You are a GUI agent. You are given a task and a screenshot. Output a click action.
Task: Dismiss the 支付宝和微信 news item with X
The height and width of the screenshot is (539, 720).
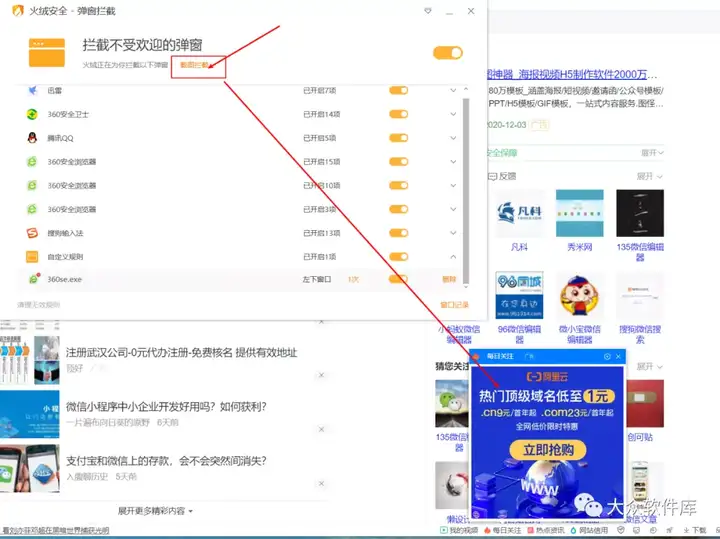pos(321,483)
